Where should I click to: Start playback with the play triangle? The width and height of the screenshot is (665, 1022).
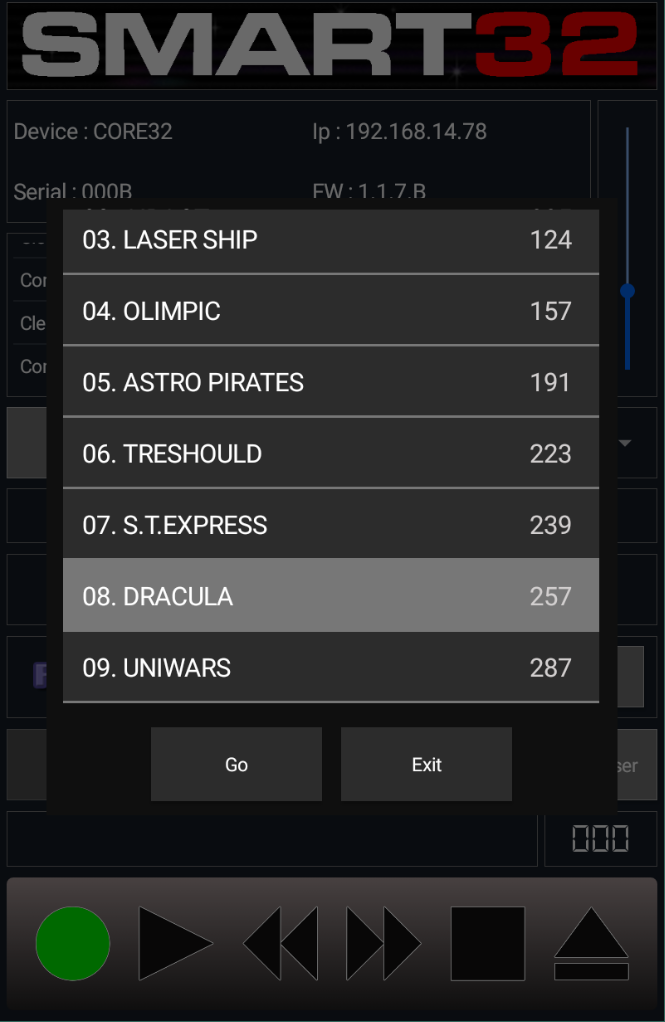(175, 943)
